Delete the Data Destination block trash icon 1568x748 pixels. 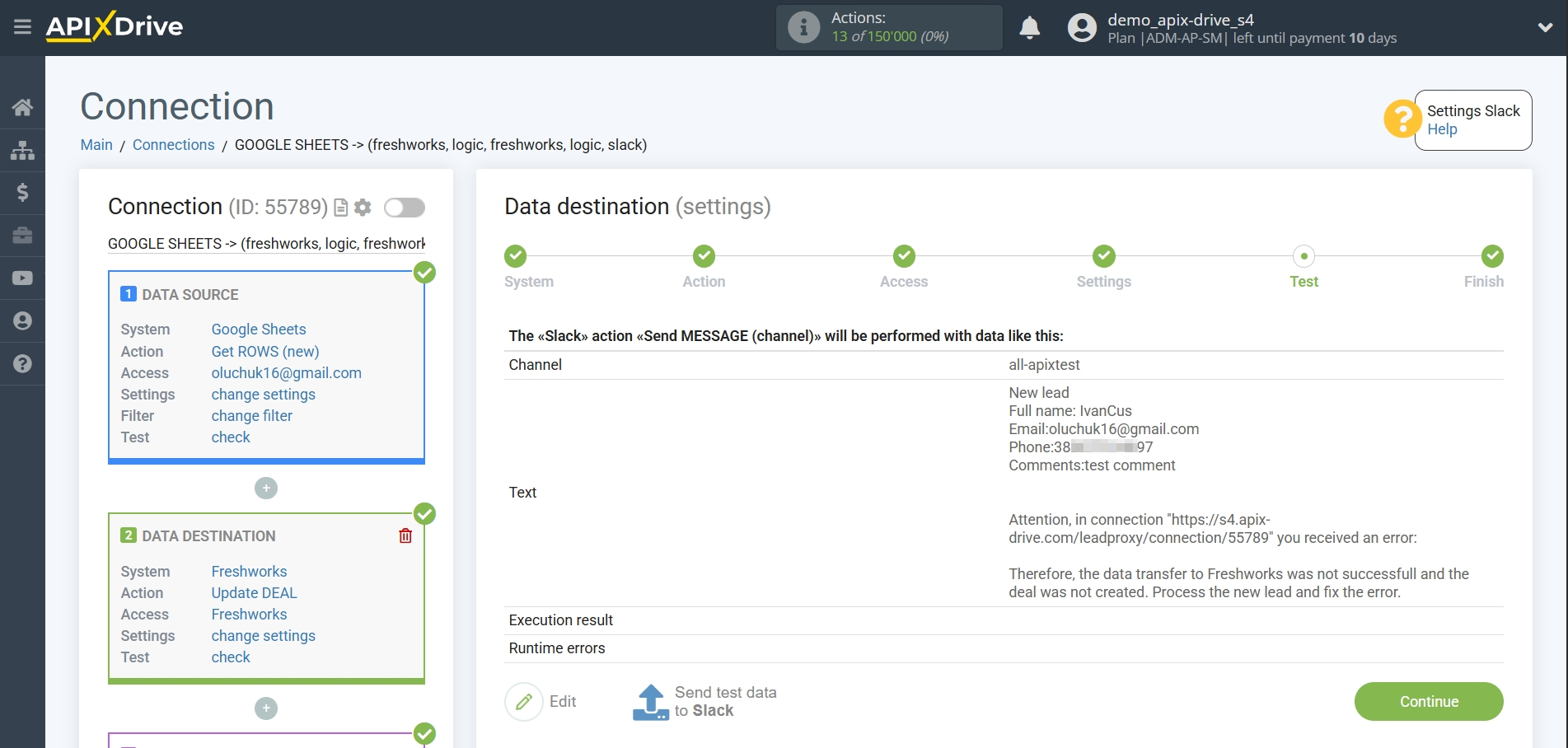(x=405, y=536)
